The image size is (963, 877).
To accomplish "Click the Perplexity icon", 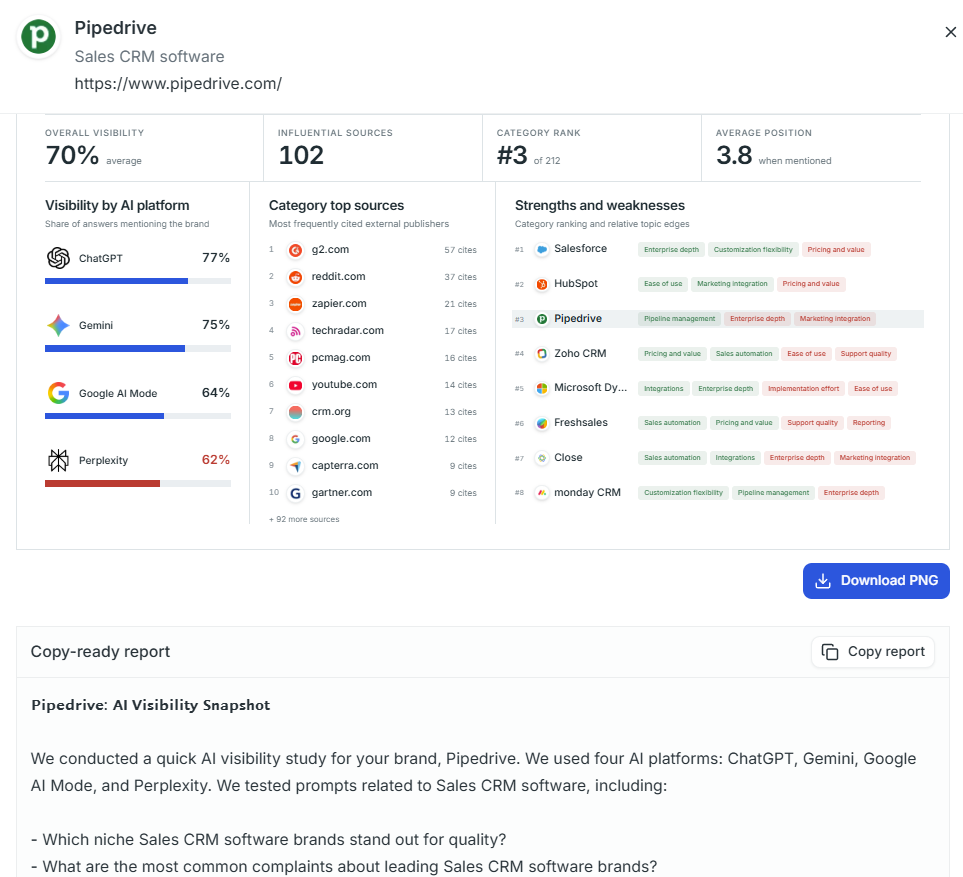I will click(x=58, y=460).
